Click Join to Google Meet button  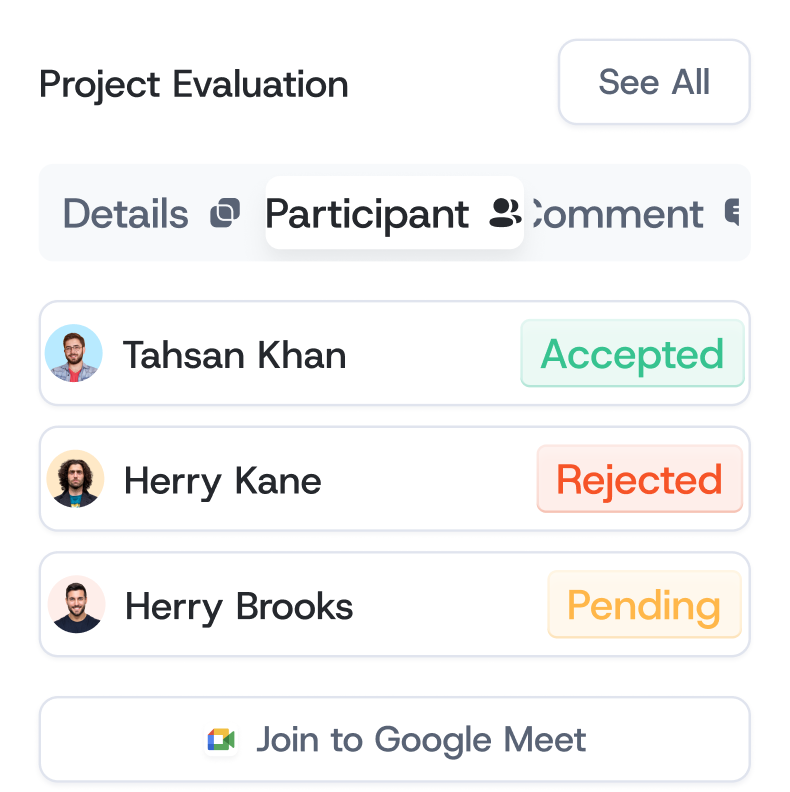click(394, 740)
